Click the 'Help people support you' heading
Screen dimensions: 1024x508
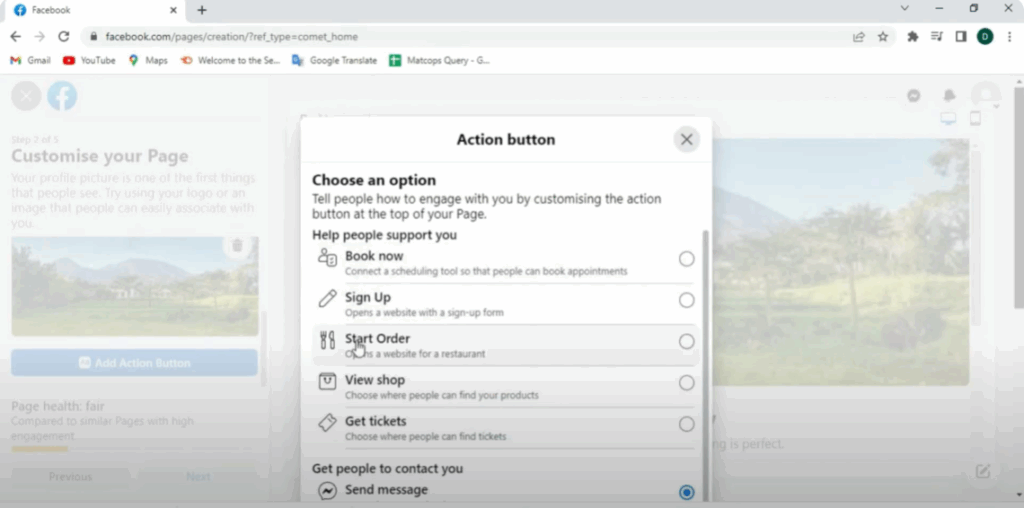[385, 235]
